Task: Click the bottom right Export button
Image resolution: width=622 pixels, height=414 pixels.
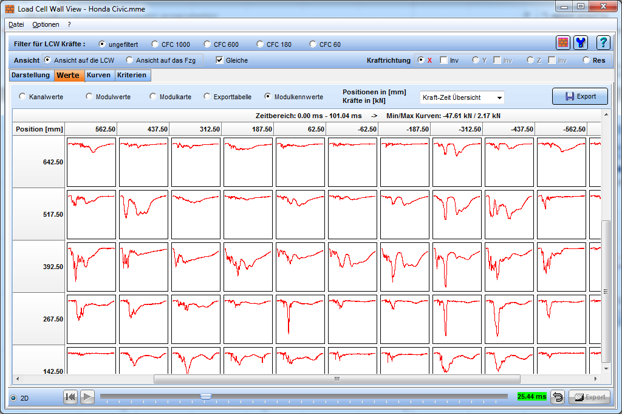Action: [590, 397]
